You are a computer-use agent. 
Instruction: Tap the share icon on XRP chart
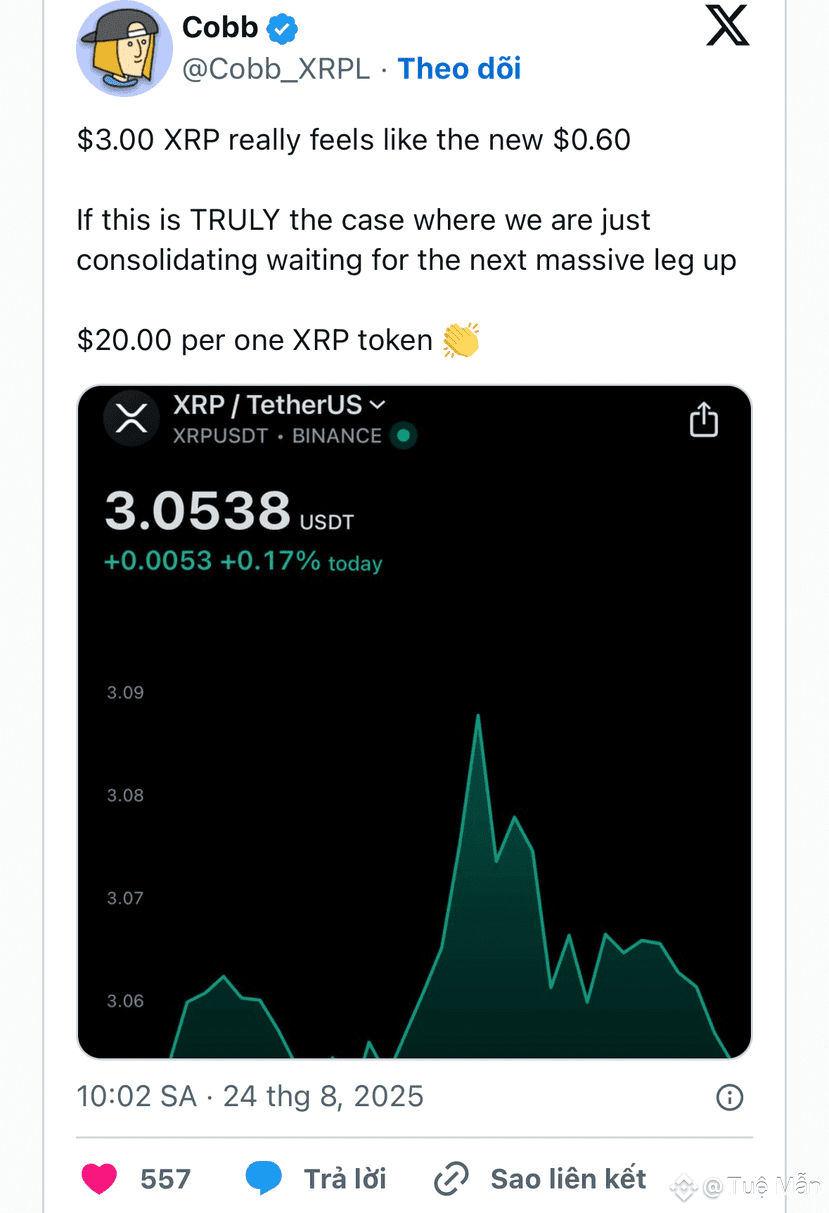pyautogui.click(x=704, y=420)
